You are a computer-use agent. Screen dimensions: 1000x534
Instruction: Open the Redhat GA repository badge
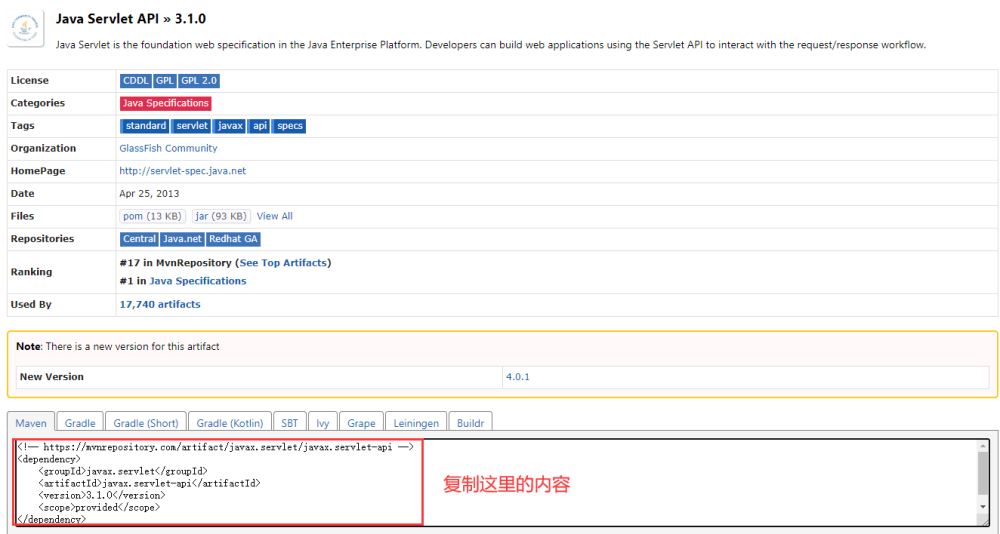[234, 239]
